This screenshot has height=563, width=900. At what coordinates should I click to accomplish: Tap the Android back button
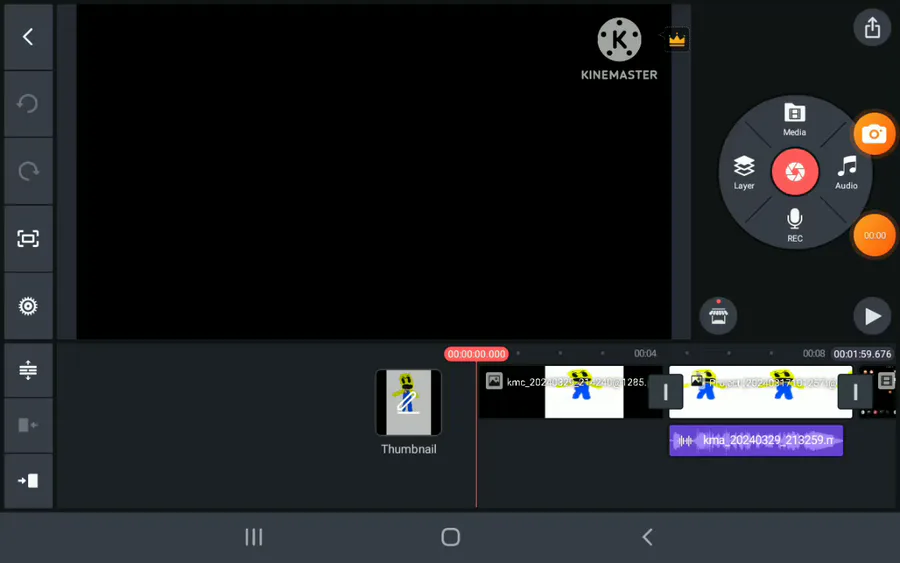[x=647, y=537]
